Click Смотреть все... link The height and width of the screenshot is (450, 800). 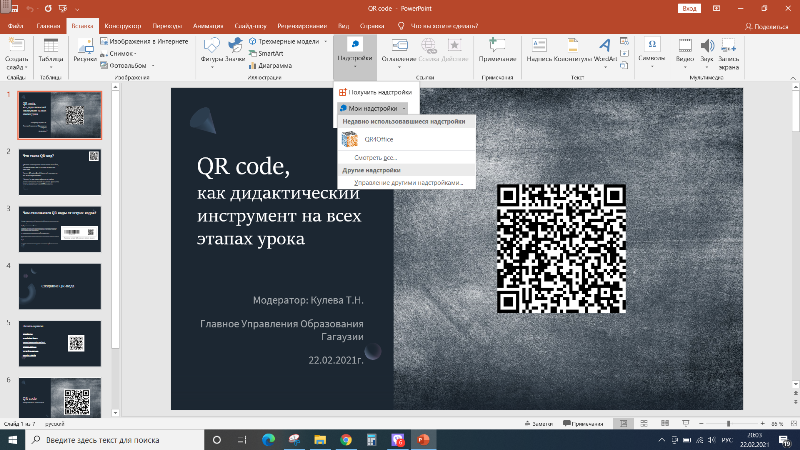coord(376,158)
